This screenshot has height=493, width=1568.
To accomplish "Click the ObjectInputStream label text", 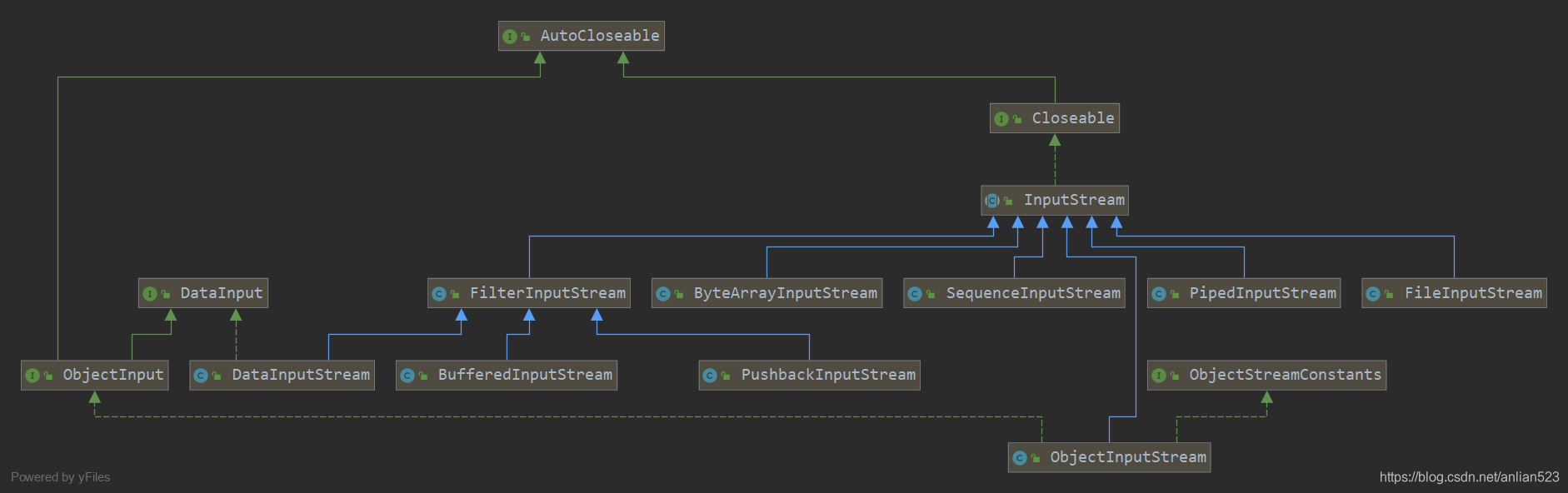I will (x=1128, y=457).
